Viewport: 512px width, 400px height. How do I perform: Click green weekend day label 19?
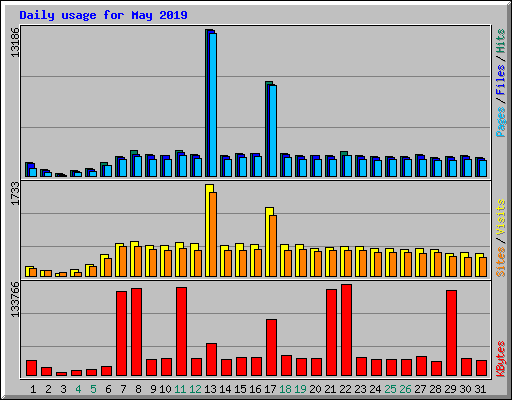click(x=300, y=389)
